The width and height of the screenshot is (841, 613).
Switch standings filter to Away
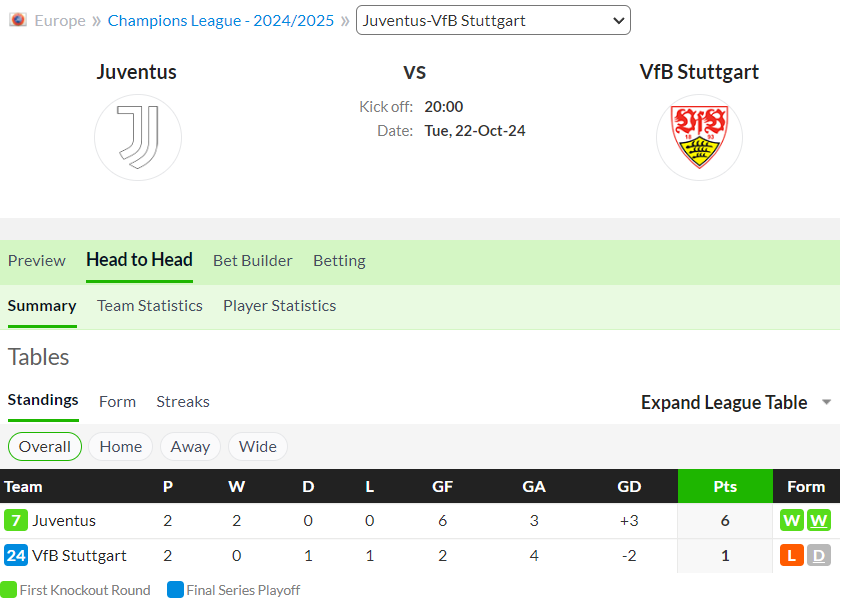[x=190, y=446]
